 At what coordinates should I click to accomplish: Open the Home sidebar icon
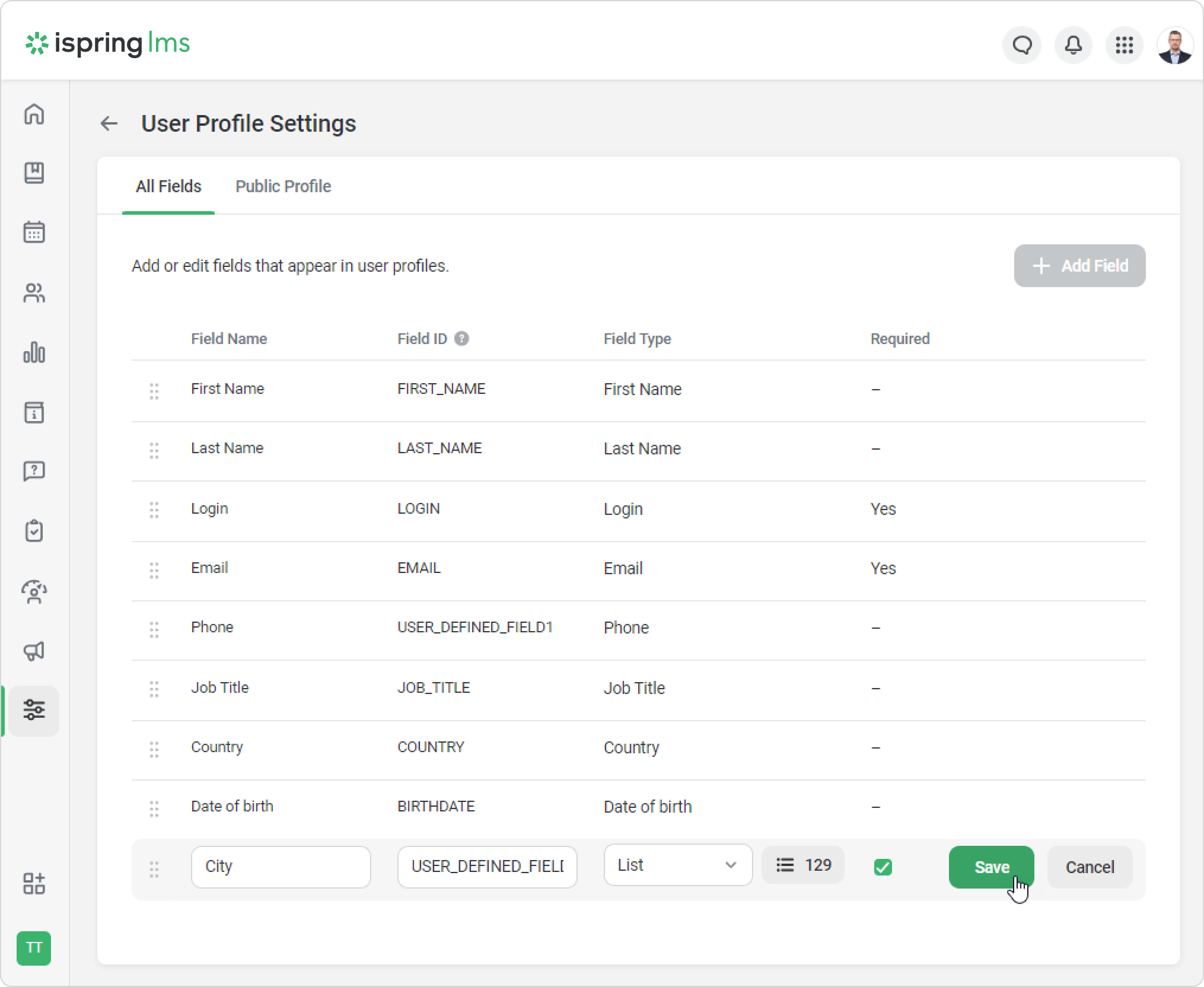pos(34,114)
